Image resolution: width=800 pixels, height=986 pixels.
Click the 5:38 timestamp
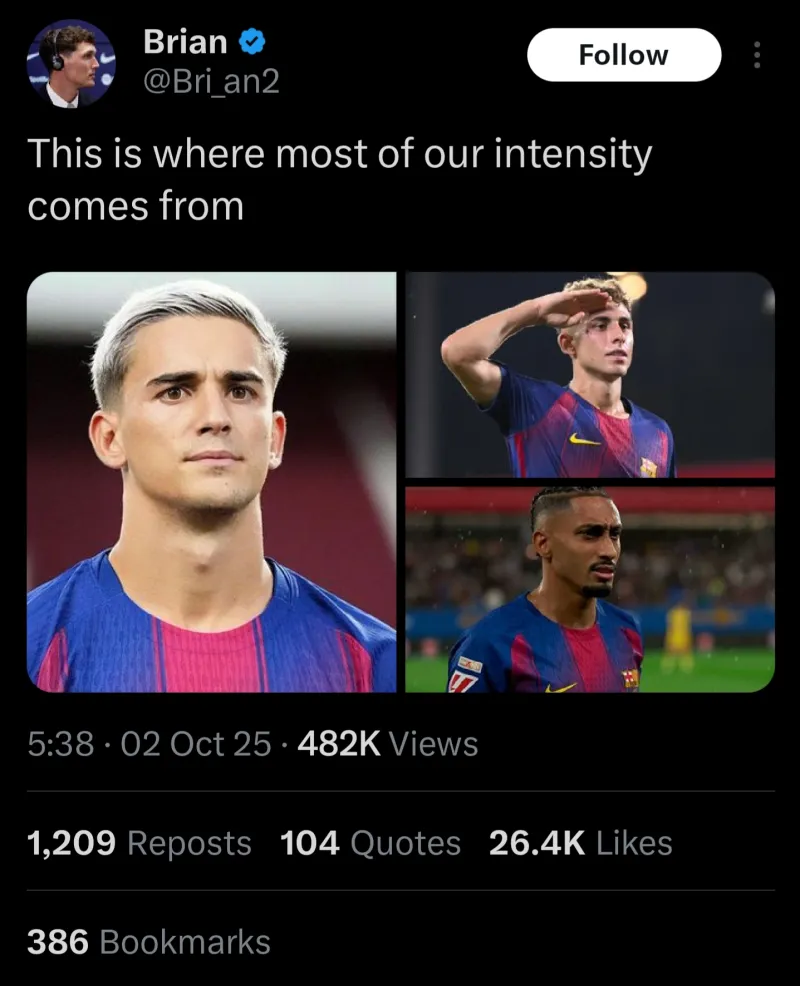point(61,744)
